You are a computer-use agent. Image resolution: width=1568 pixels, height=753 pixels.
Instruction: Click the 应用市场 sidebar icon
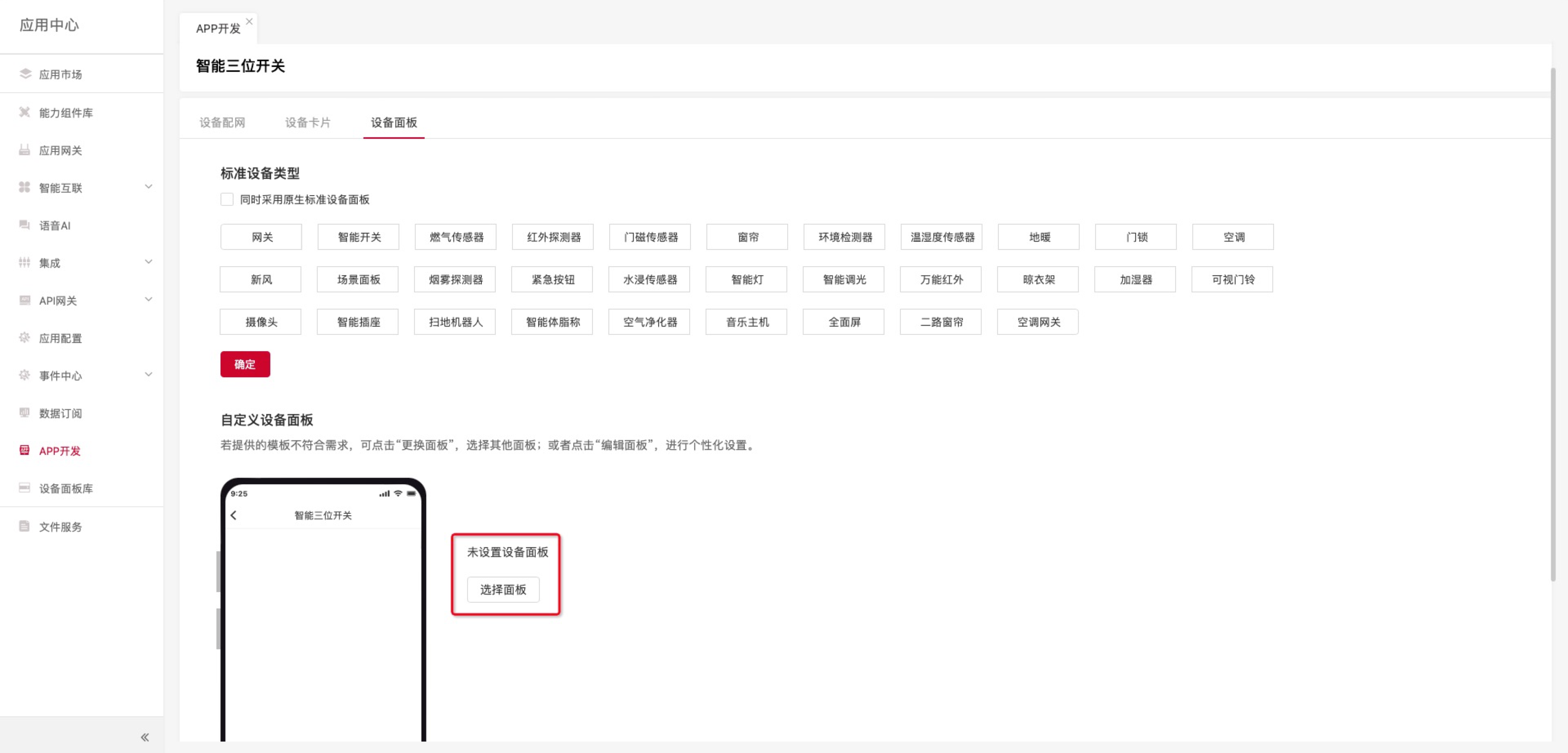(25, 74)
